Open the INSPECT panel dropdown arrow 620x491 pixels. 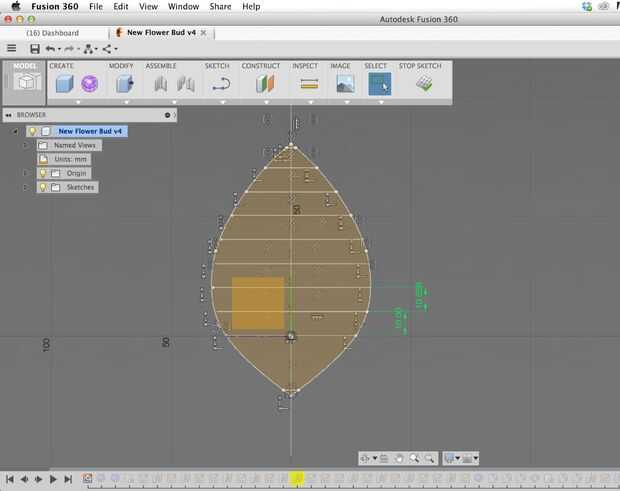(311, 102)
